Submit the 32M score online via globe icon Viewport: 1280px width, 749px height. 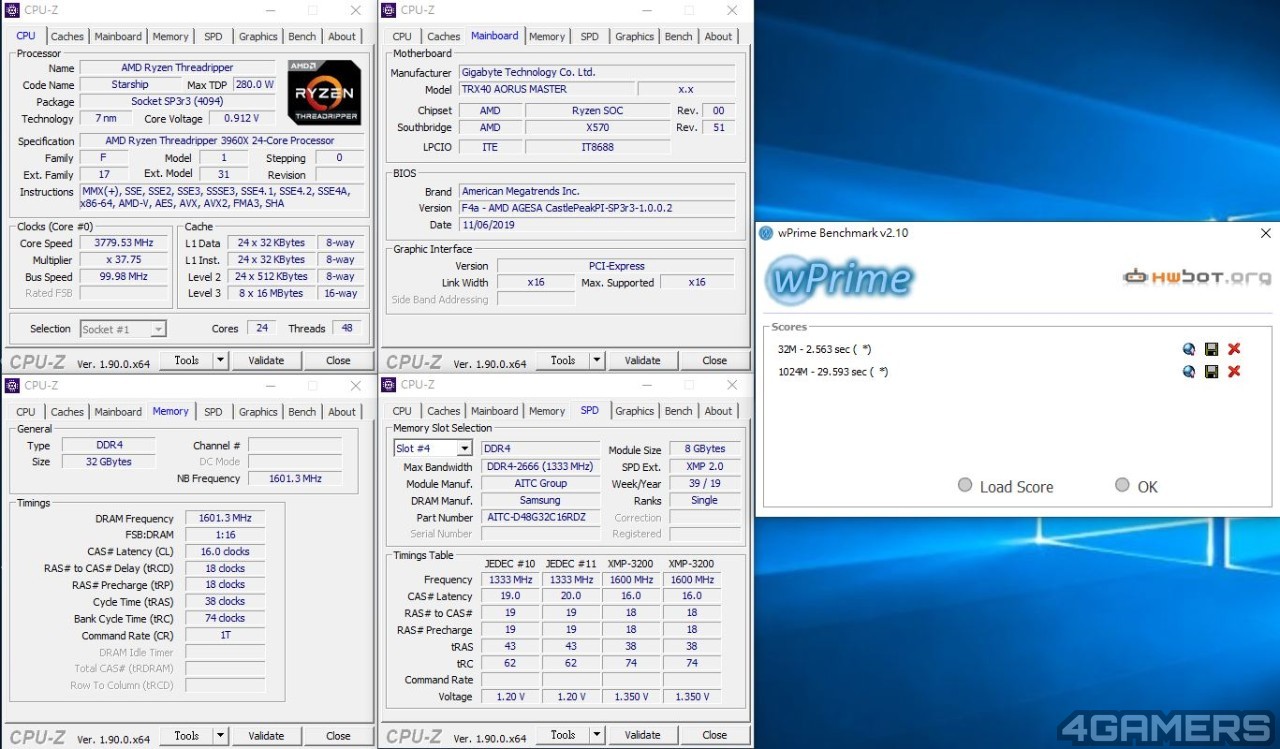tap(1189, 349)
